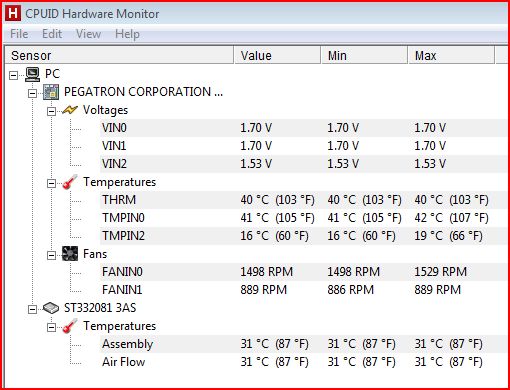Select the PEGATRON CORPORATION tree item
This screenshot has height=390, width=510.
tap(143, 92)
